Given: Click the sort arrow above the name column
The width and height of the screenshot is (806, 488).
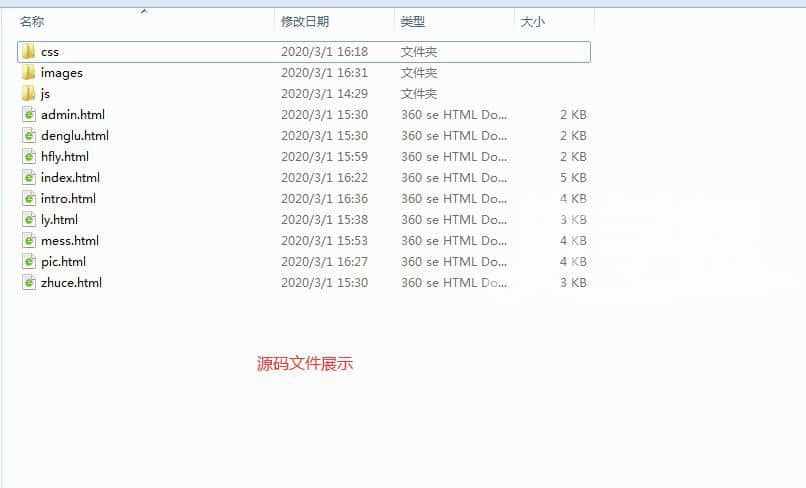Looking at the screenshot, I should point(144,11).
